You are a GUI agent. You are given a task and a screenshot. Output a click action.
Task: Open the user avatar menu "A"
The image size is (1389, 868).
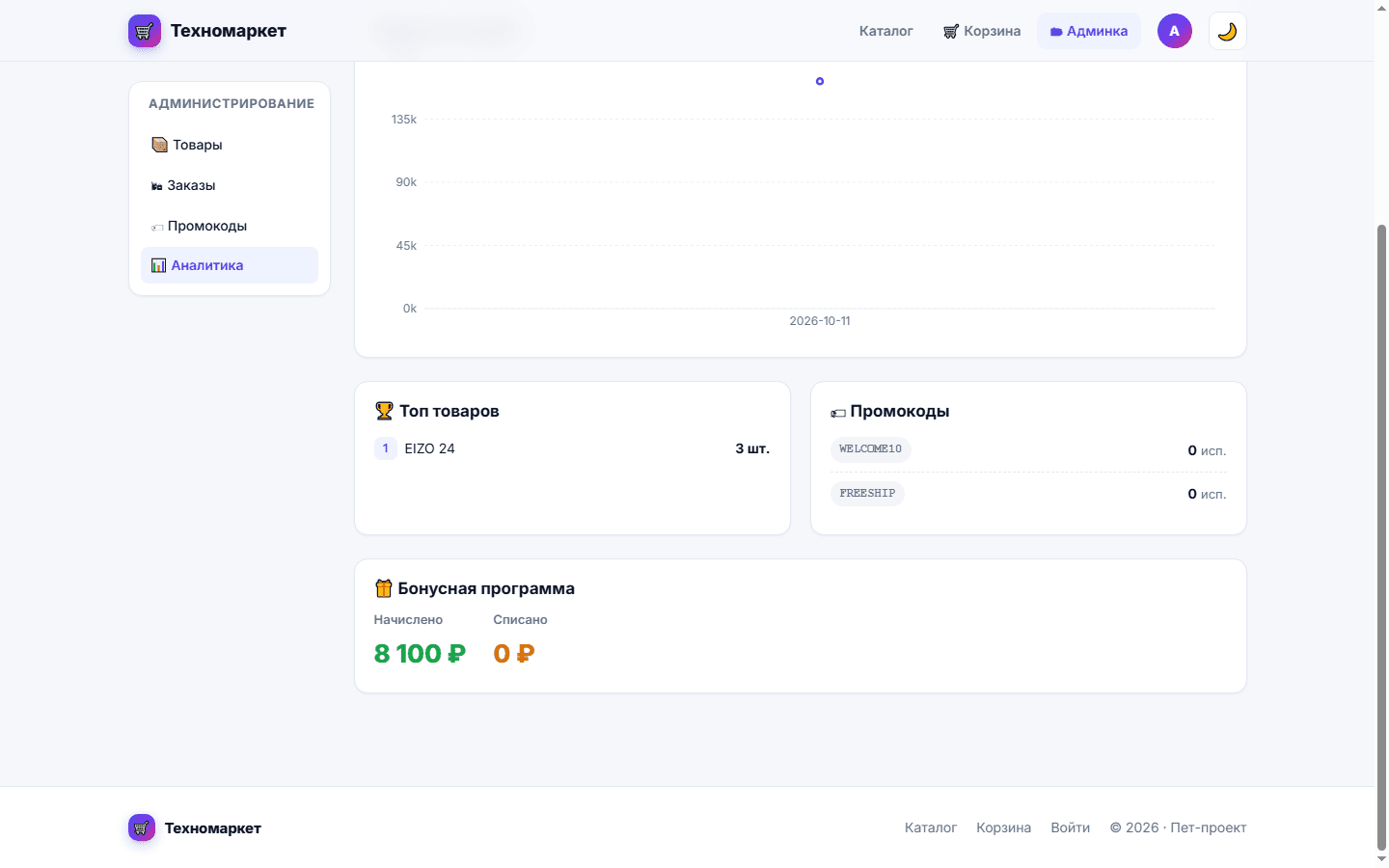(1174, 31)
